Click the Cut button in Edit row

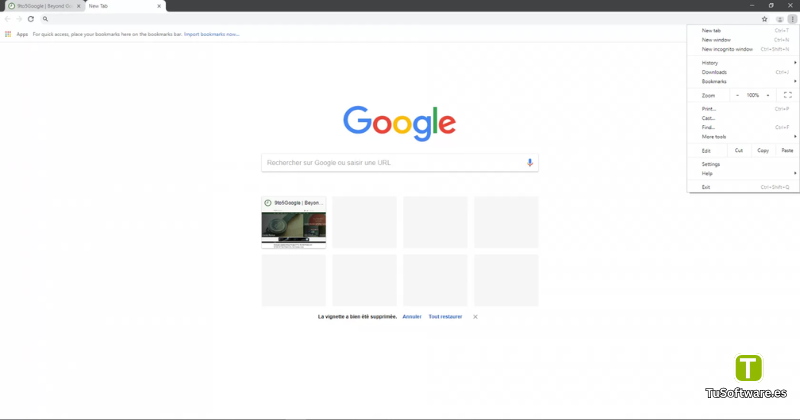coord(738,150)
